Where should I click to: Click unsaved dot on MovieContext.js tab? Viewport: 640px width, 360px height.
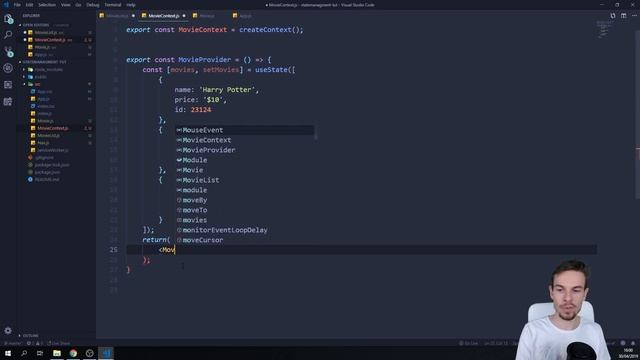tap(184, 16)
